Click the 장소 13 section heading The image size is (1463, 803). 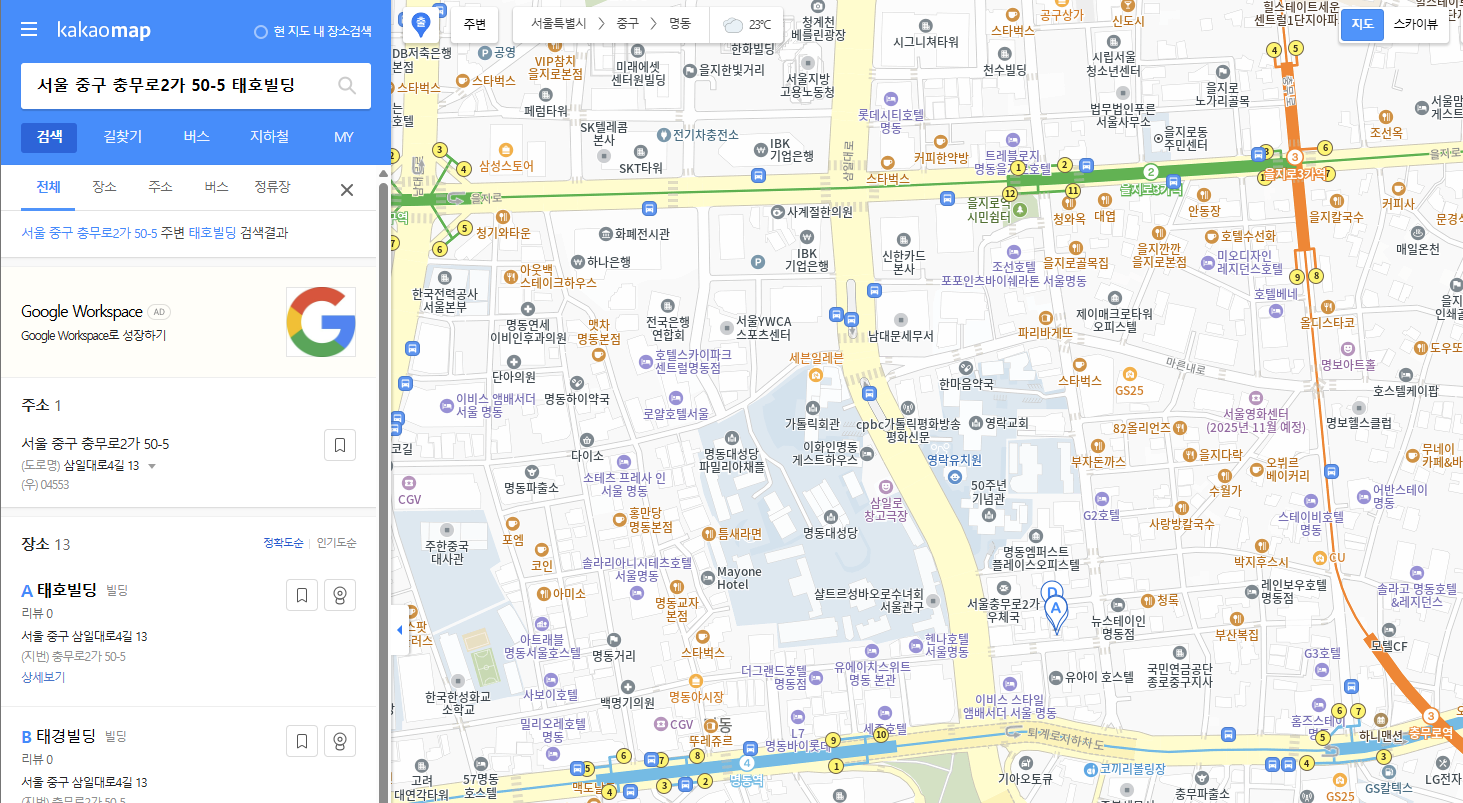click(x=46, y=544)
